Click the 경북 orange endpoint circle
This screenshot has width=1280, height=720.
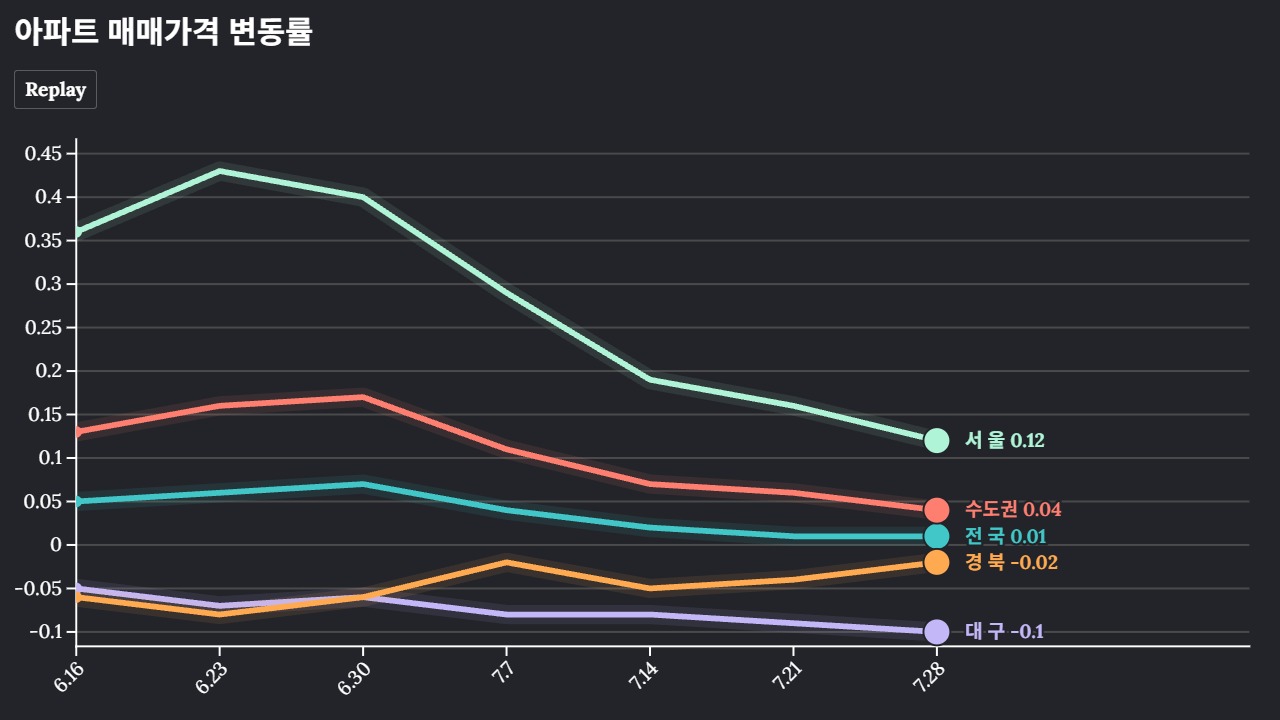[x=936, y=563]
